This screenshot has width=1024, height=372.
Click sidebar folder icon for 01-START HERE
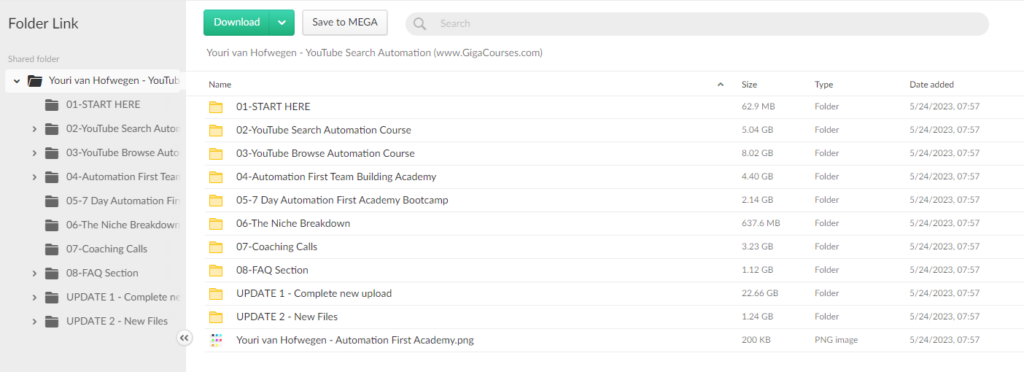pyautogui.click(x=52, y=104)
